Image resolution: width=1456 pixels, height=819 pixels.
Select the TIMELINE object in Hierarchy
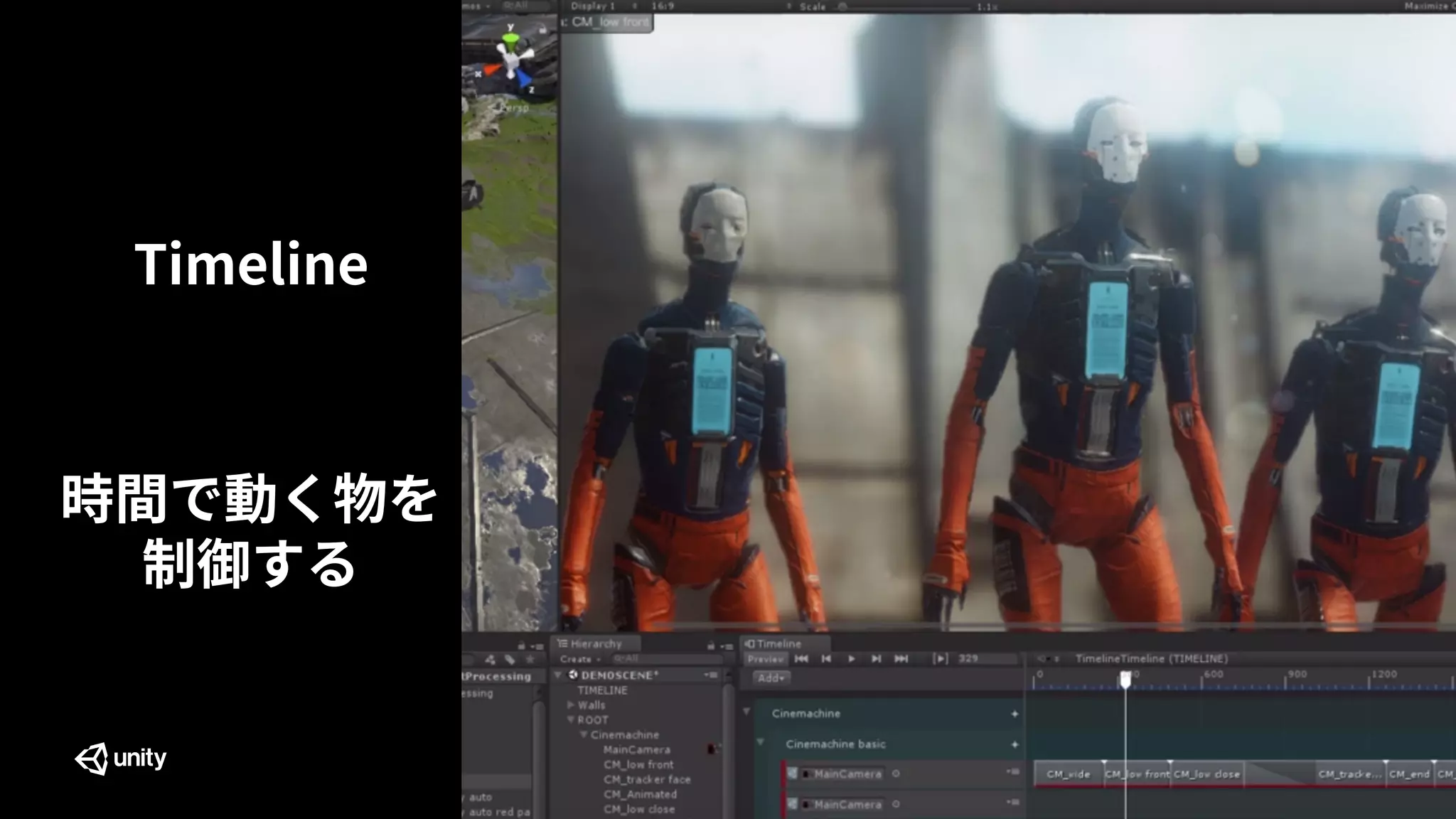pyautogui.click(x=602, y=690)
